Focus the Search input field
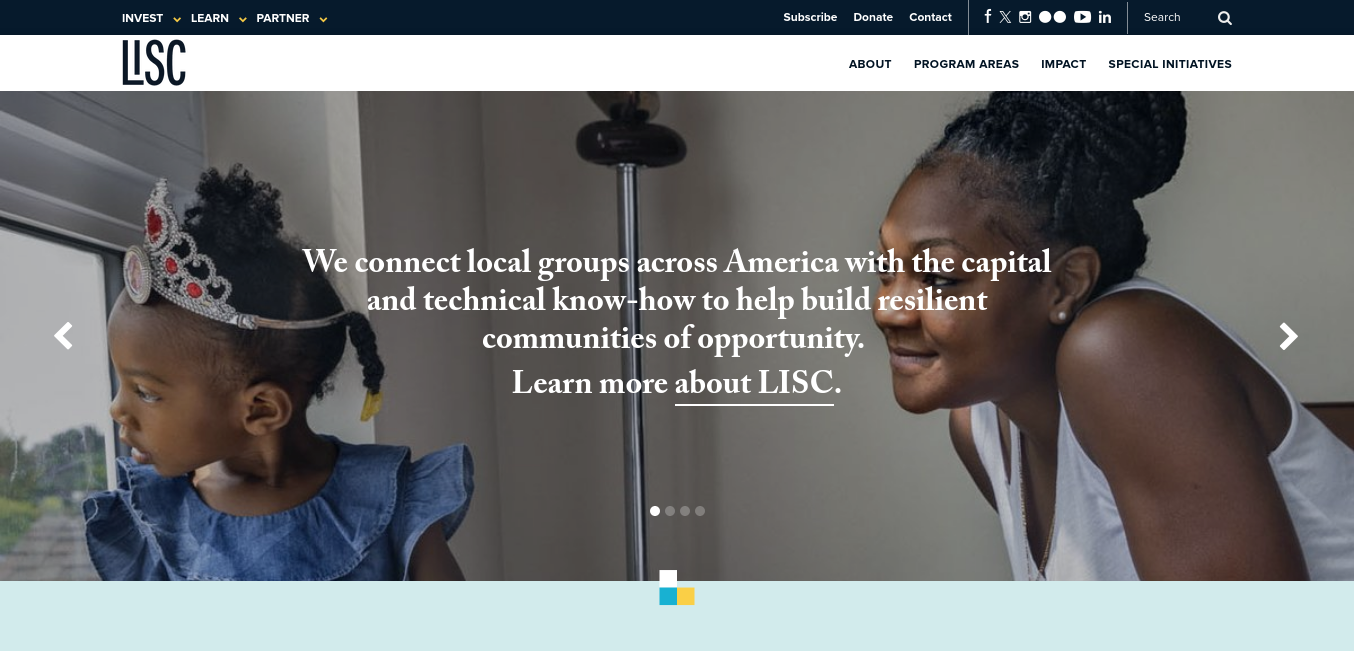This screenshot has height=651, width=1366. pyautogui.click(x=1175, y=17)
